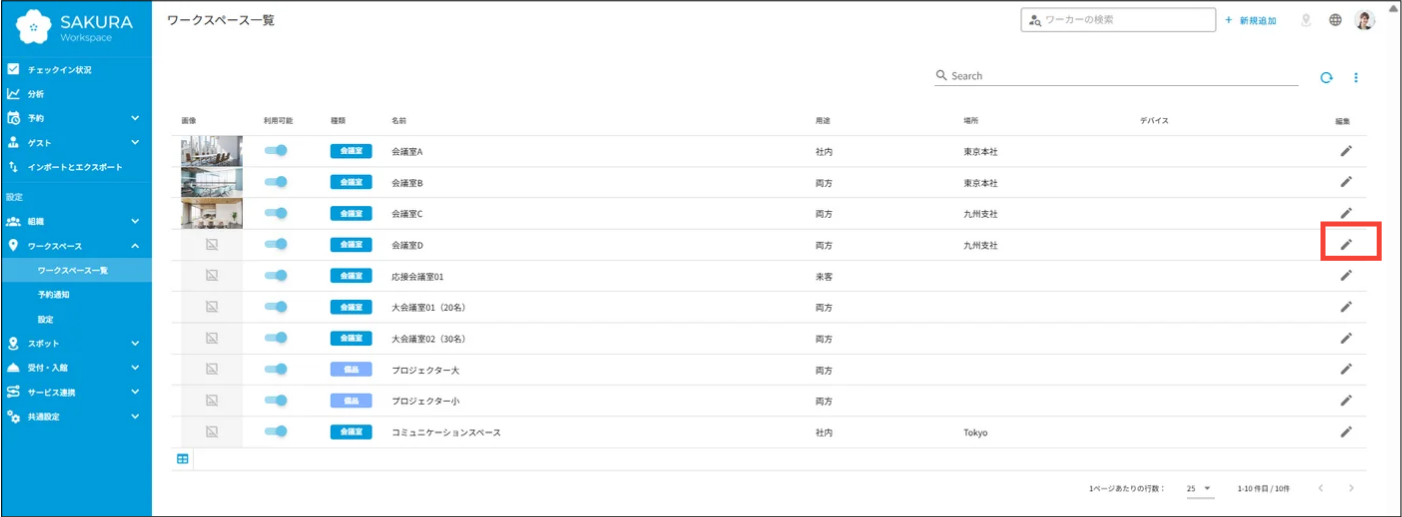This screenshot has height=517, width=1402.
Task: Click the table view icon below the list
Action: pyautogui.click(x=182, y=459)
